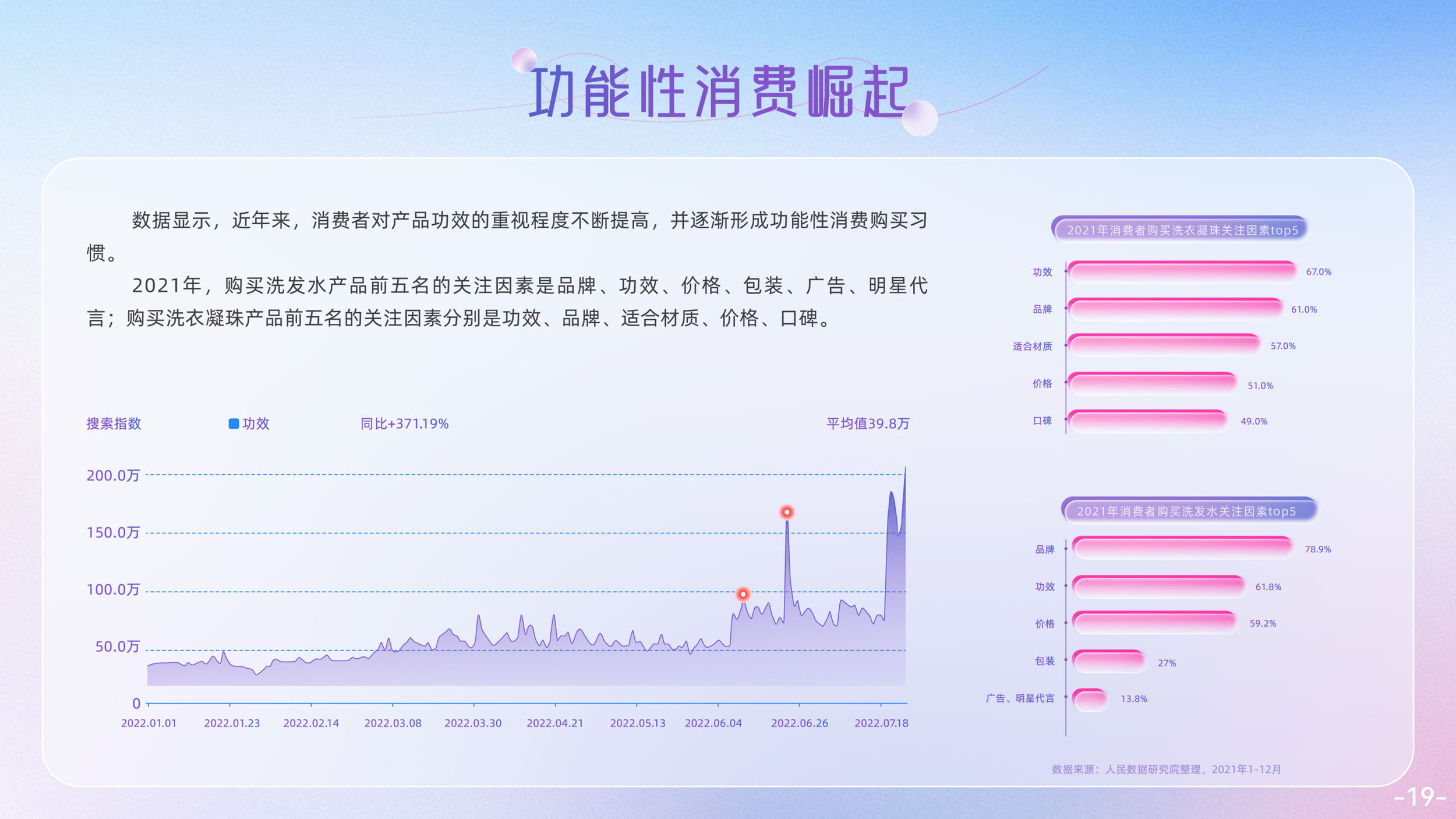
Task: Click the blue 功效 legend square
Action: pos(234,423)
